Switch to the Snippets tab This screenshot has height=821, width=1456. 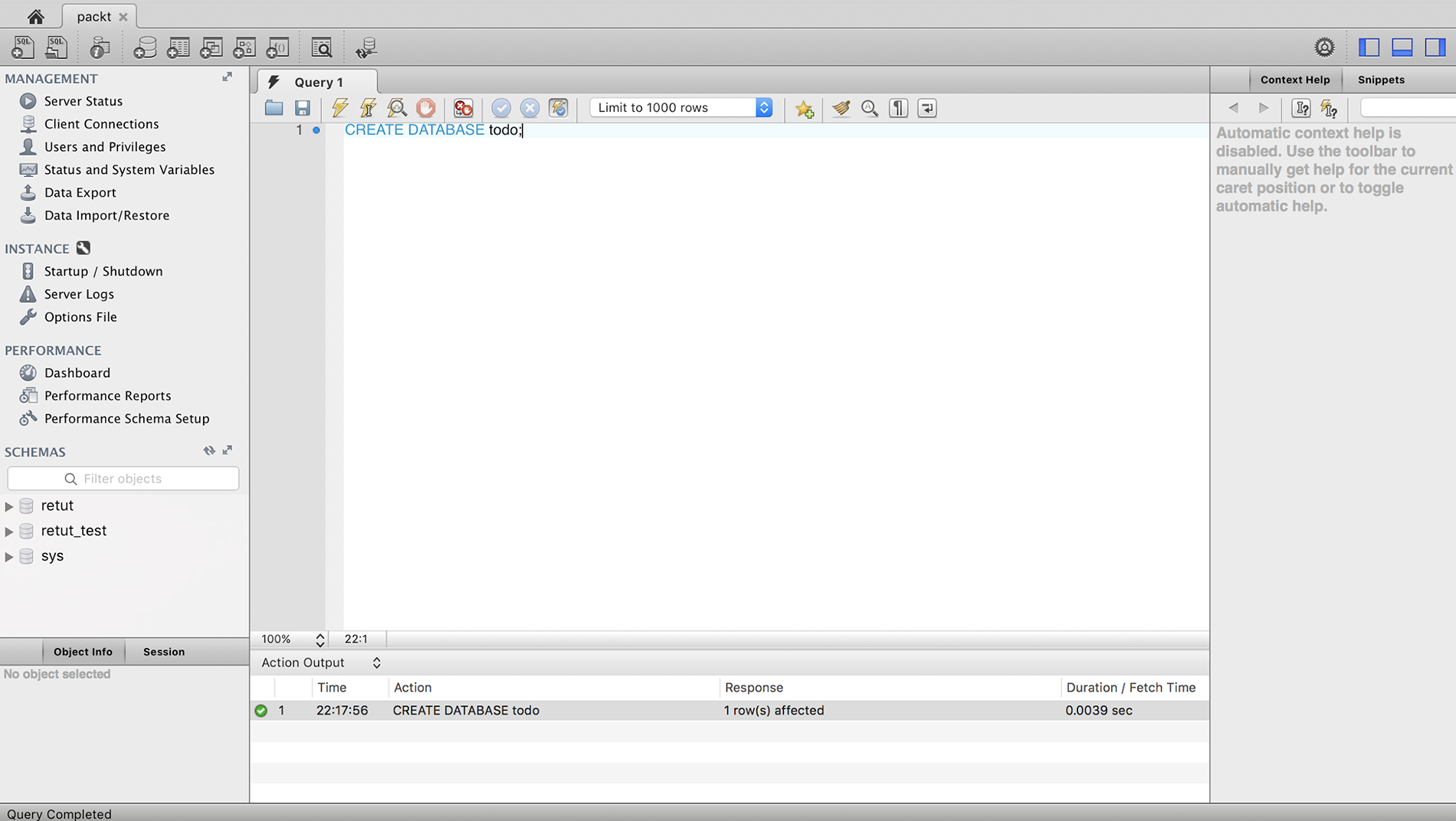[1381, 80]
